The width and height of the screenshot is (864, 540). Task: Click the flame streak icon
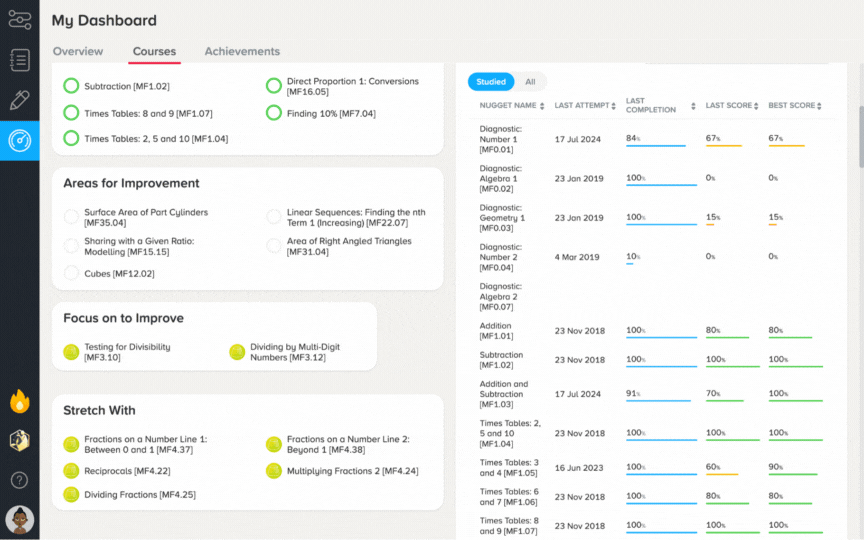click(x=20, y=401)
